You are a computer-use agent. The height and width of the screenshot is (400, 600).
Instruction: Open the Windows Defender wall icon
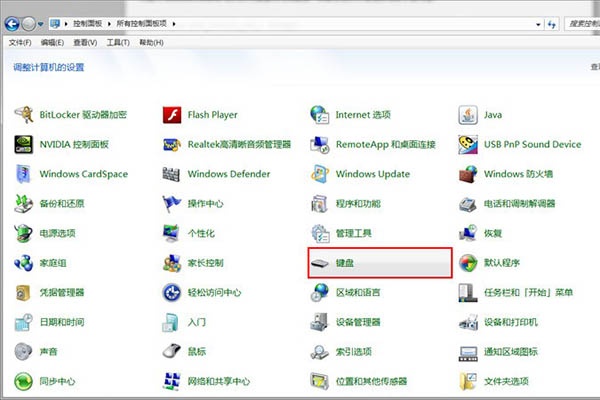[x=171, y=174]
